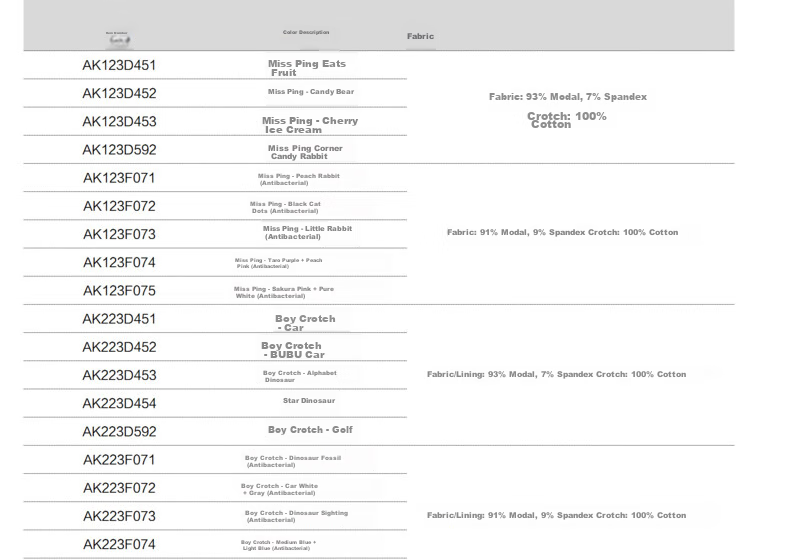Click 'Sakura Pink + Pure White' description
This screenshot has height=560, width=790.
[284, 292]
